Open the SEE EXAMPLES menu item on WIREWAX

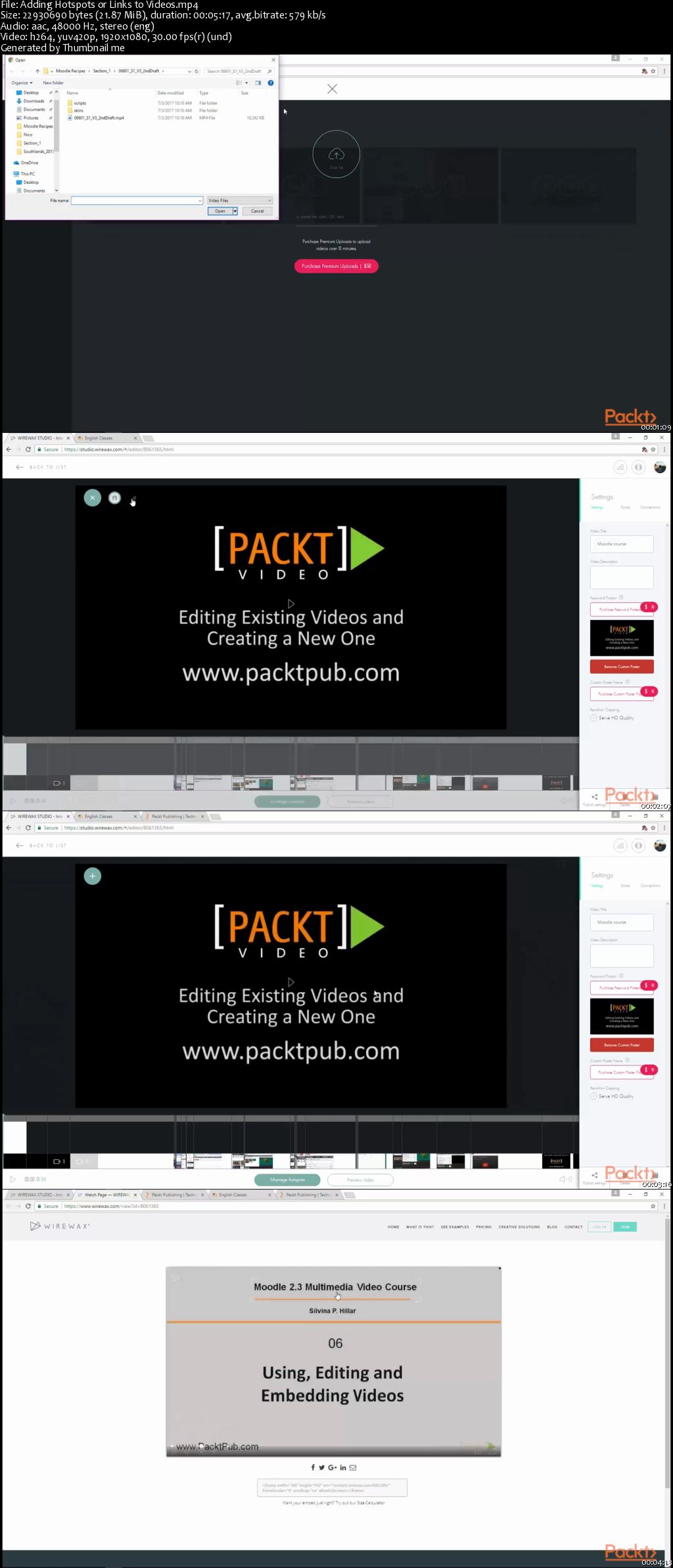pyautogui.click(x=455, y=1226)
